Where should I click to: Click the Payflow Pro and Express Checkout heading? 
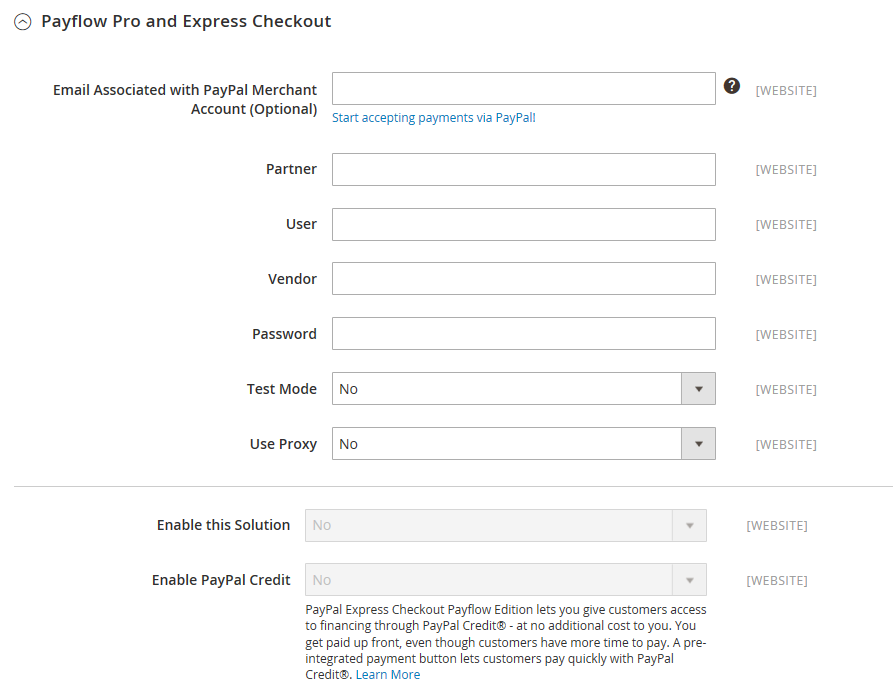click(x=186, y=20)
